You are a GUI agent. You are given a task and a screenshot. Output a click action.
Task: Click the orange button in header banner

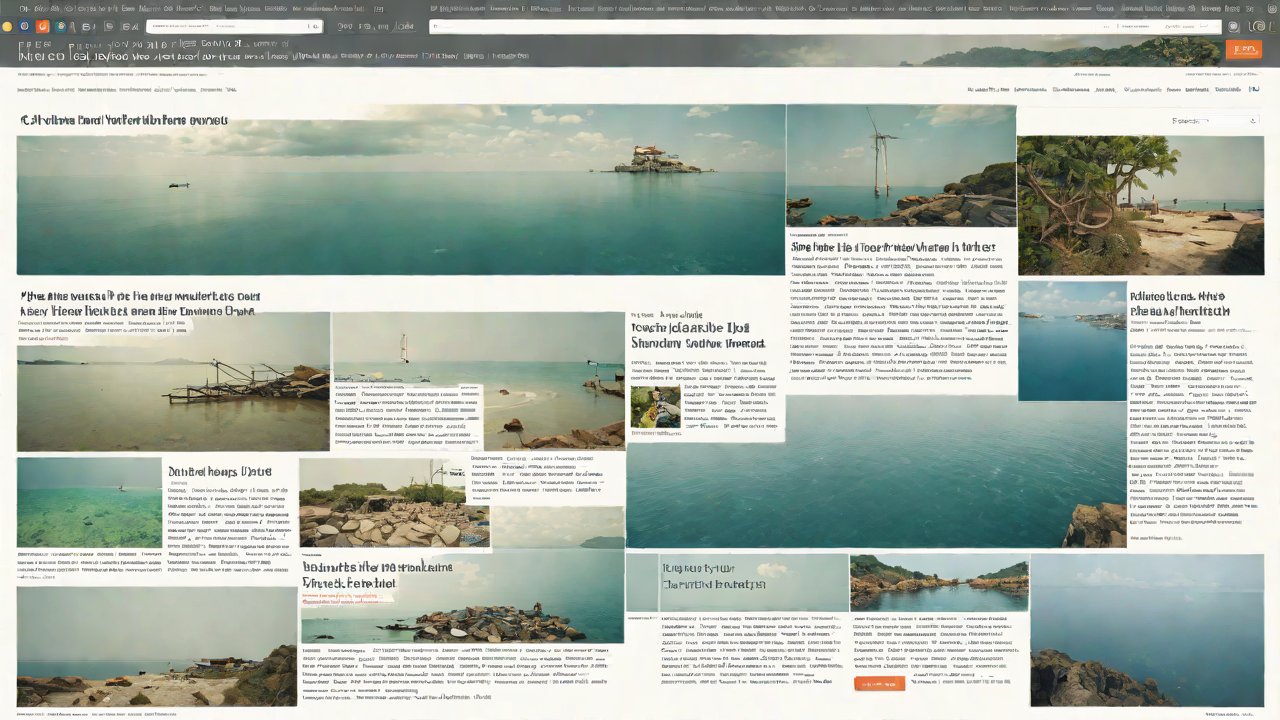coord(1243,49)
